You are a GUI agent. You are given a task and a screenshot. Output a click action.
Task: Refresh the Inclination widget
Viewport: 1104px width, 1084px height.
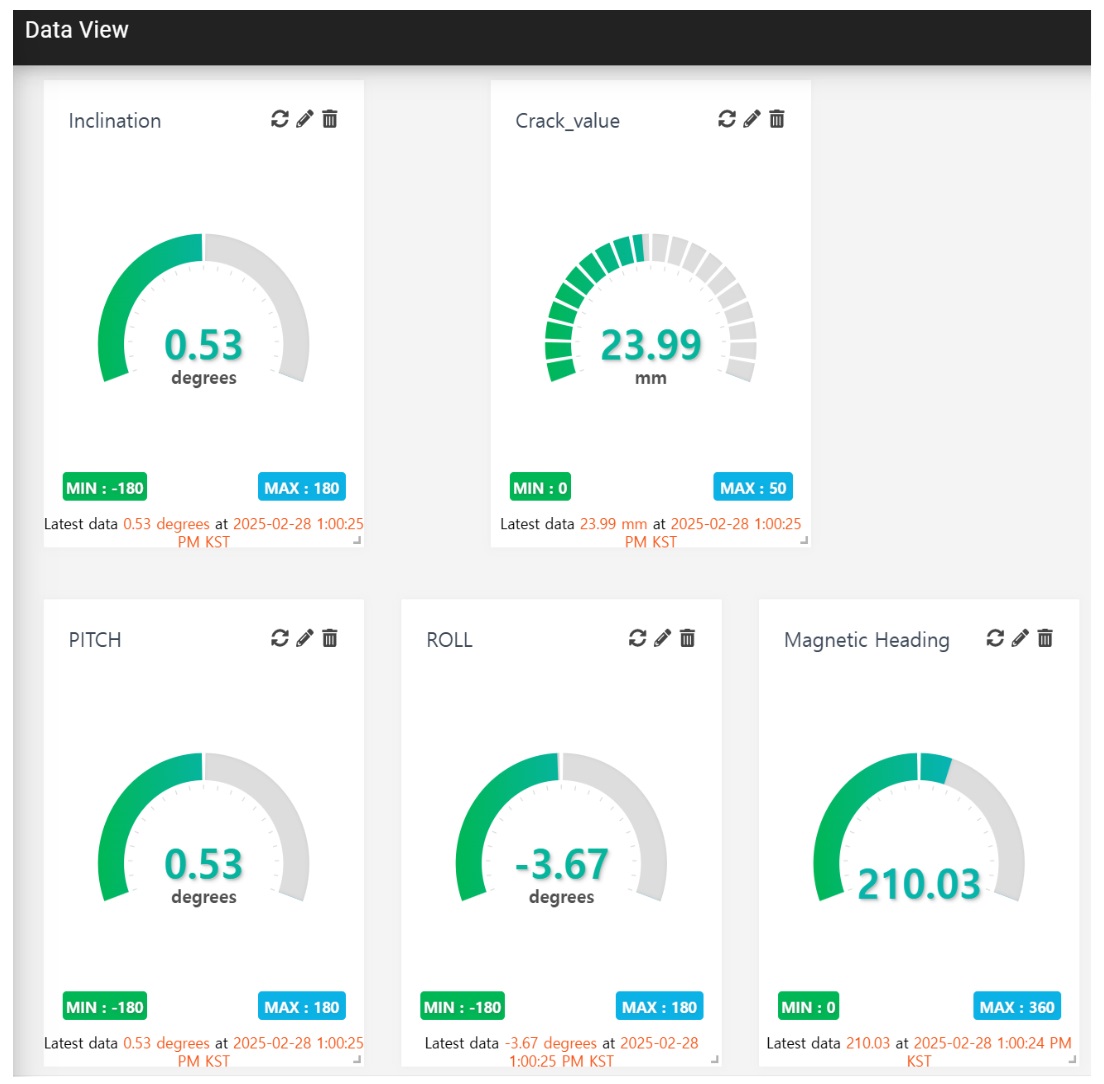(280, 119)
